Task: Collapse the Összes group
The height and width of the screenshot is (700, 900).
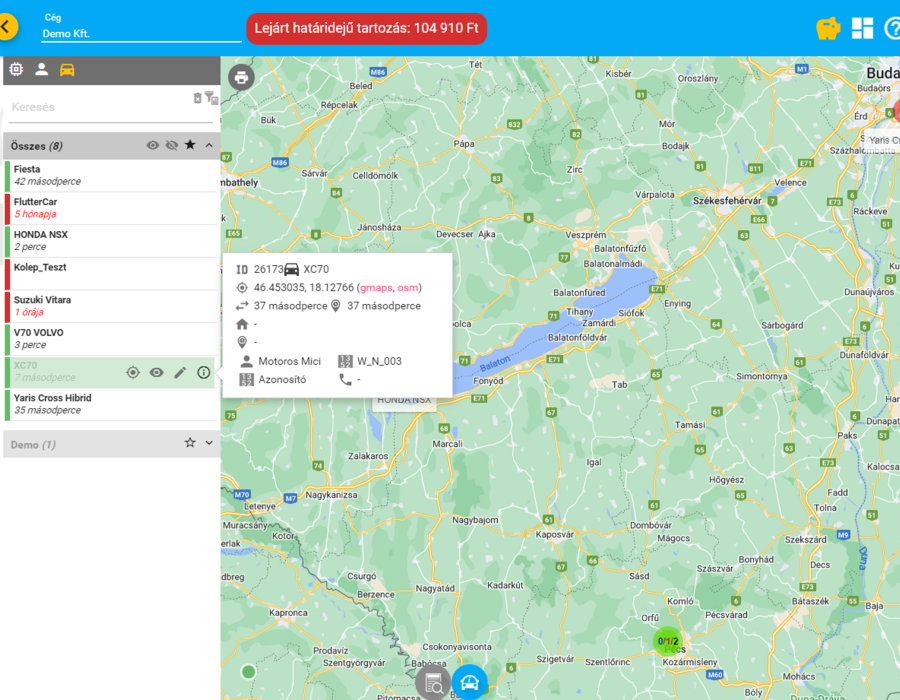Action: coord(209,145)
